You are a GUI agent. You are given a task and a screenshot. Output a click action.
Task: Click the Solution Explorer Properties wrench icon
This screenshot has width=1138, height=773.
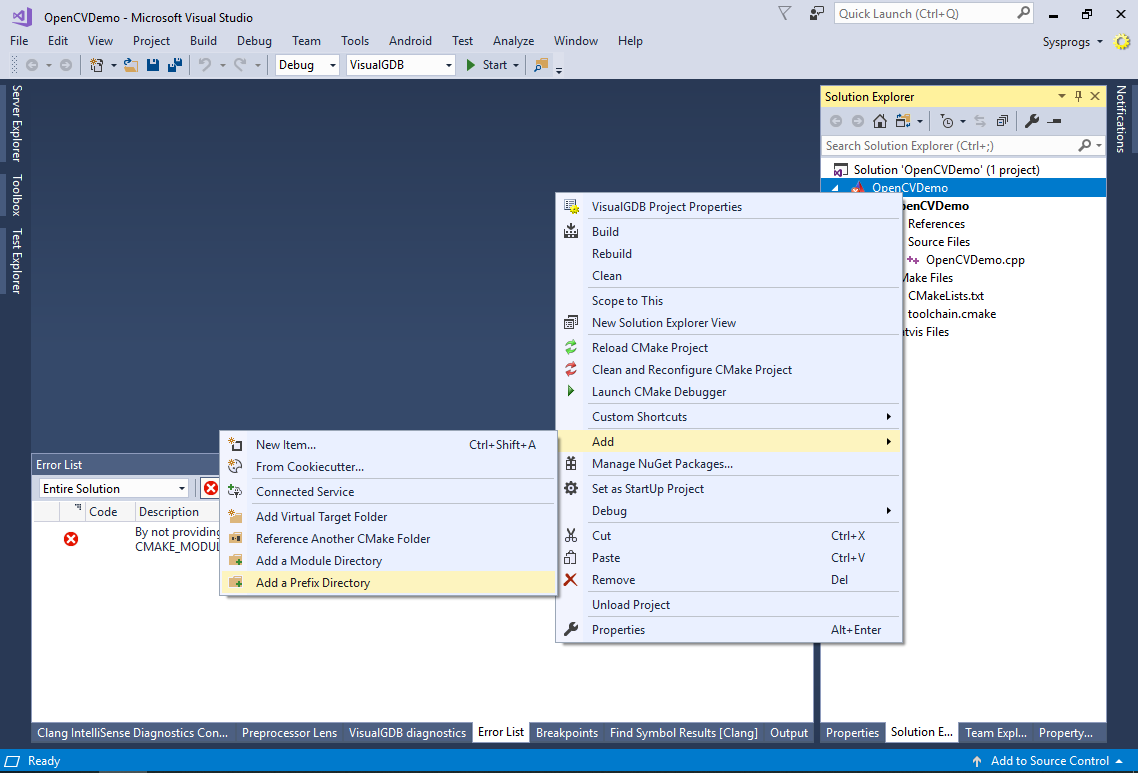[x=1032, y=121]
